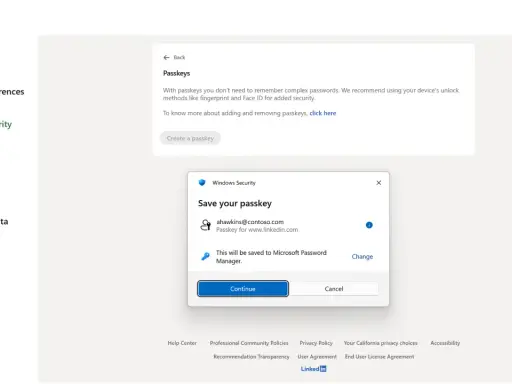Screen dimensions: 512x384
Task: Click the key icon for Microsoft Password Manager
Action: (205, 256)
